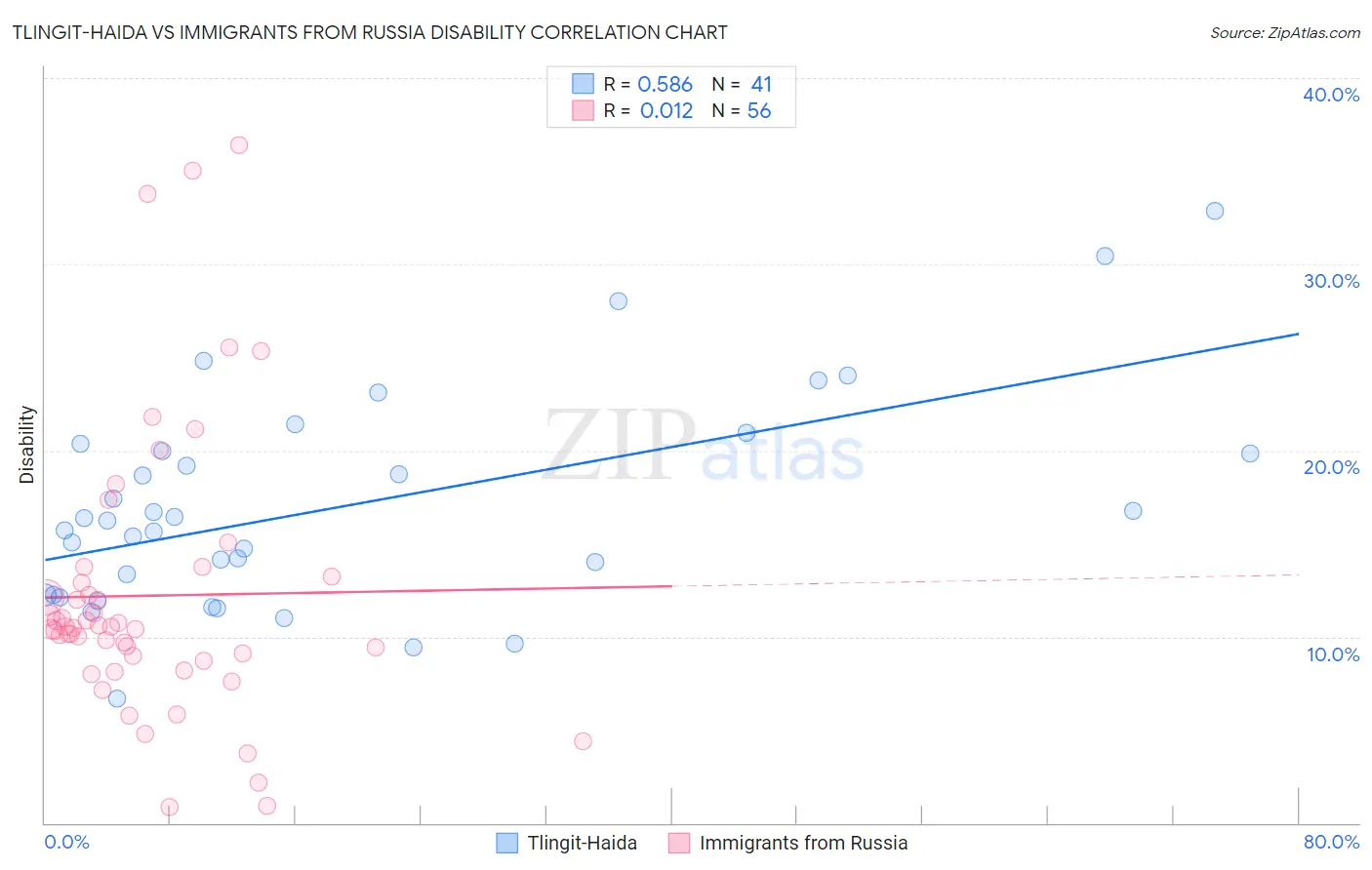This screenshot has width=1372, height=870.
Task: Click the pink swatch beside R = 0.012
Action: pyautogui.click(x=583, y=110)
